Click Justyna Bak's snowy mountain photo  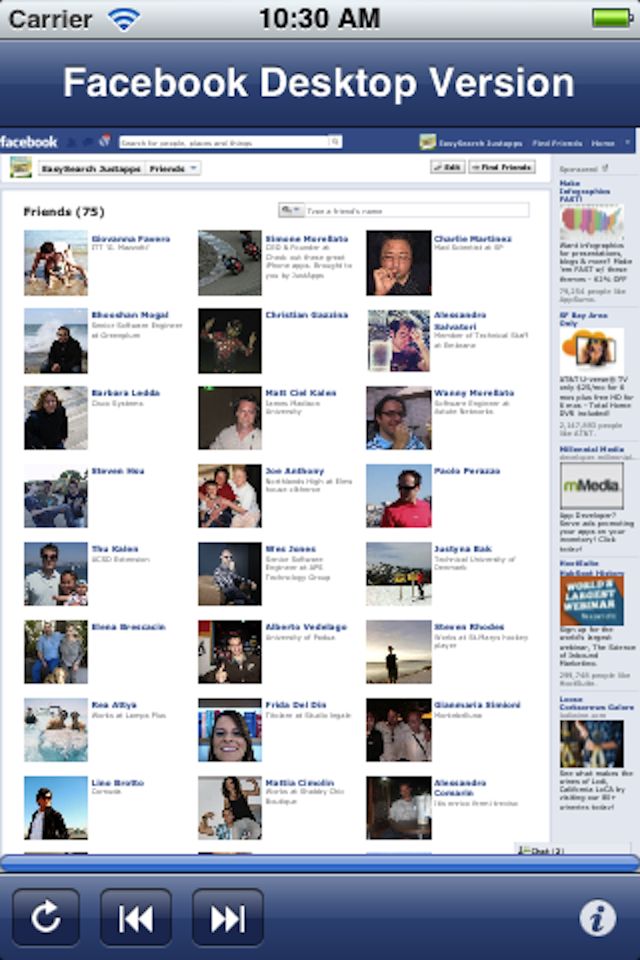(399, 574)
